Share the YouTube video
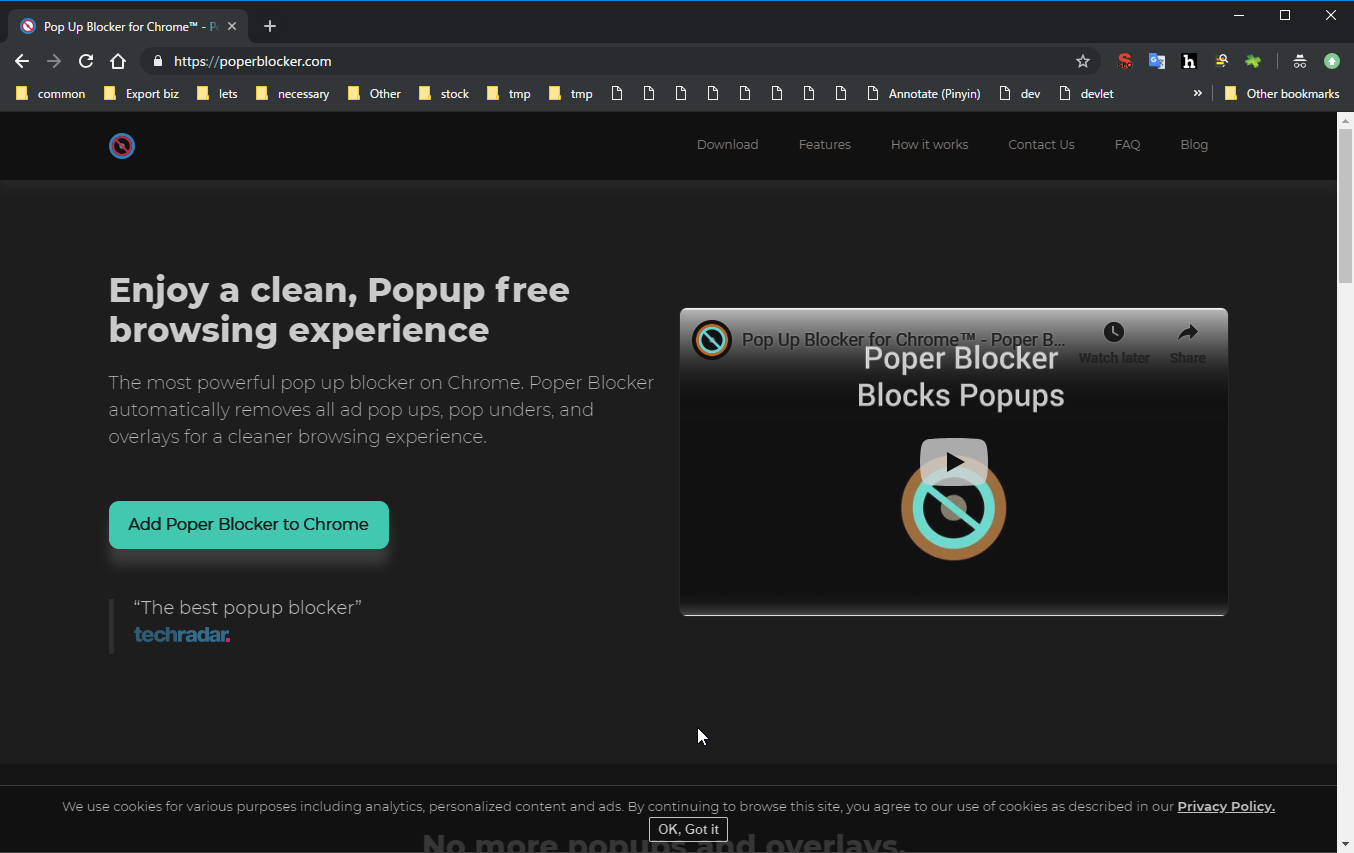Image resolution: width=1354 pixels, height=853 pixels. click(1187, 342)
